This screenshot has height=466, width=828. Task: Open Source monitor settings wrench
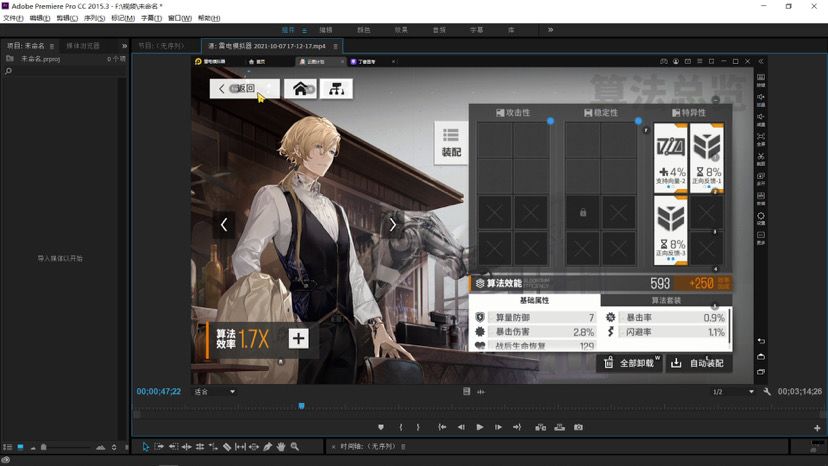[767, 392]
